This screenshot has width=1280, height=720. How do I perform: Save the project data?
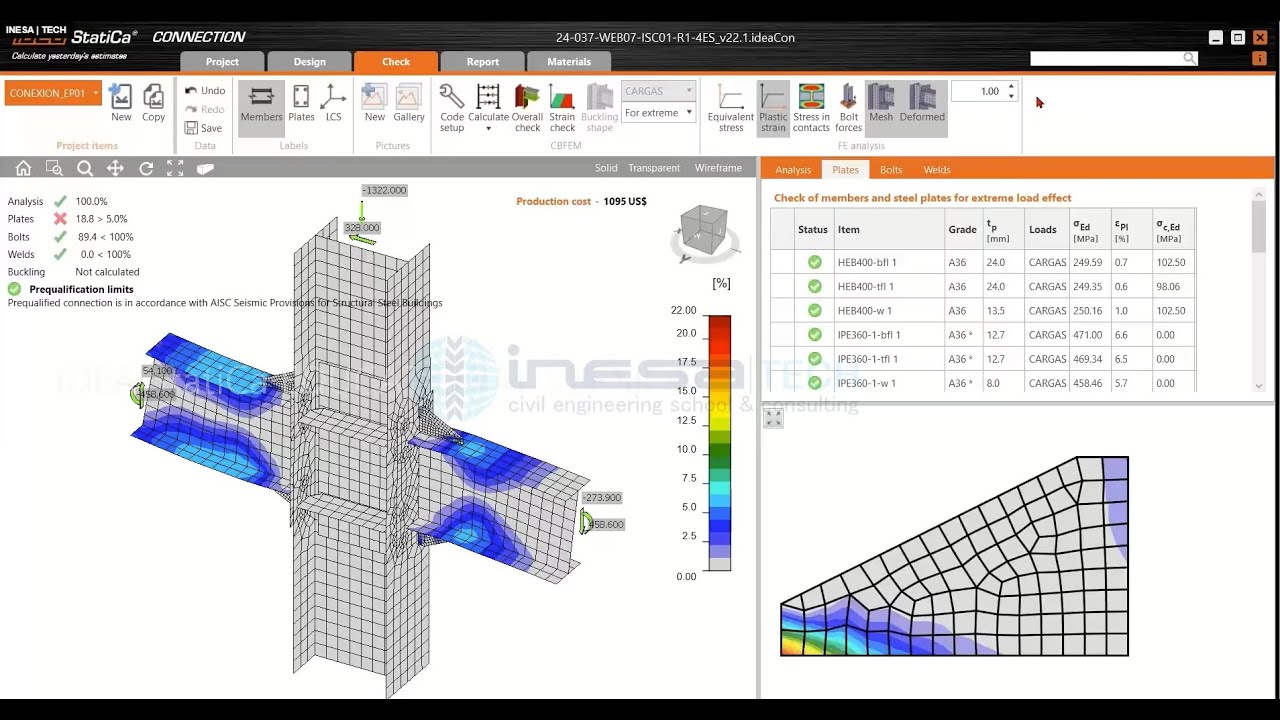(x=204, y=128)
